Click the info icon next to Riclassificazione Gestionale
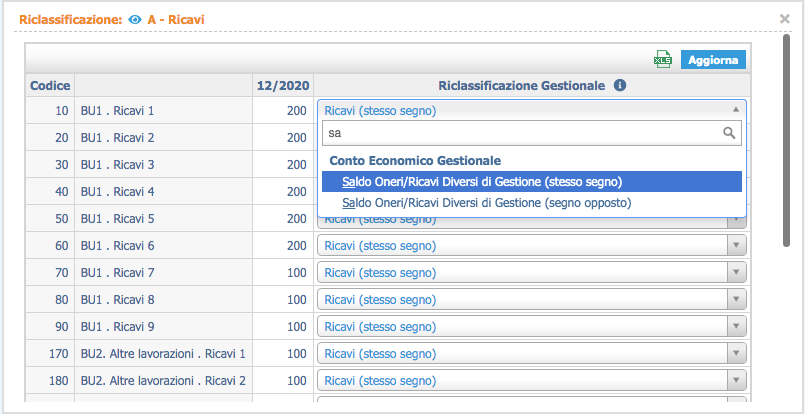The height and width of the screenshot is (414, 805). (620, 86)
